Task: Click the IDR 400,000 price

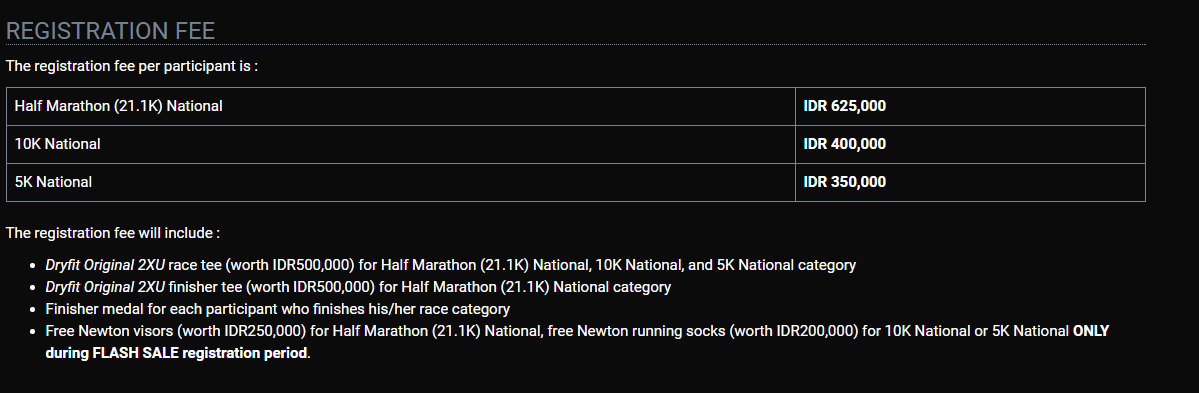Action: pos(844,144)
